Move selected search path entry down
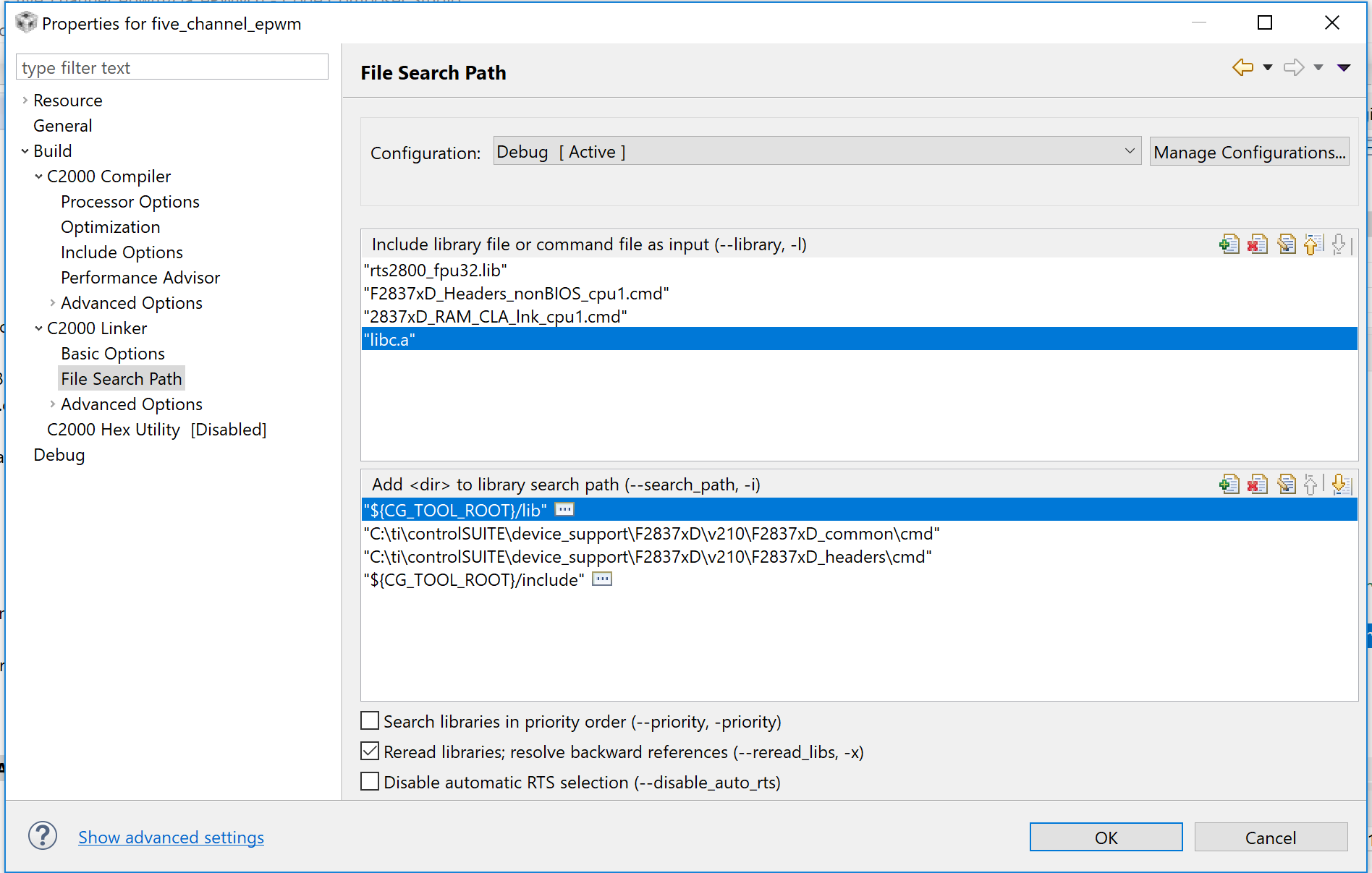Image resolution: width=1372 pixels, height=873 pixels. tap(1340, 485)
